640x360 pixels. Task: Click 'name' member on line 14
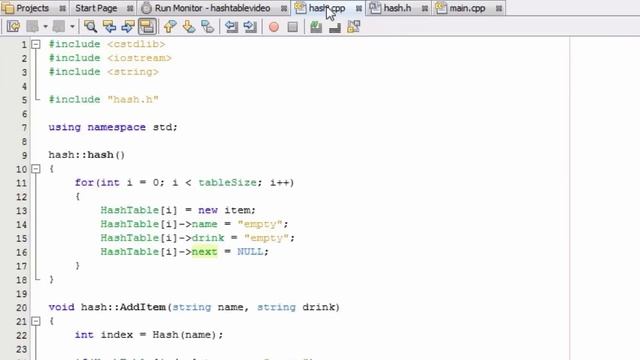click(x=204, y=224)
